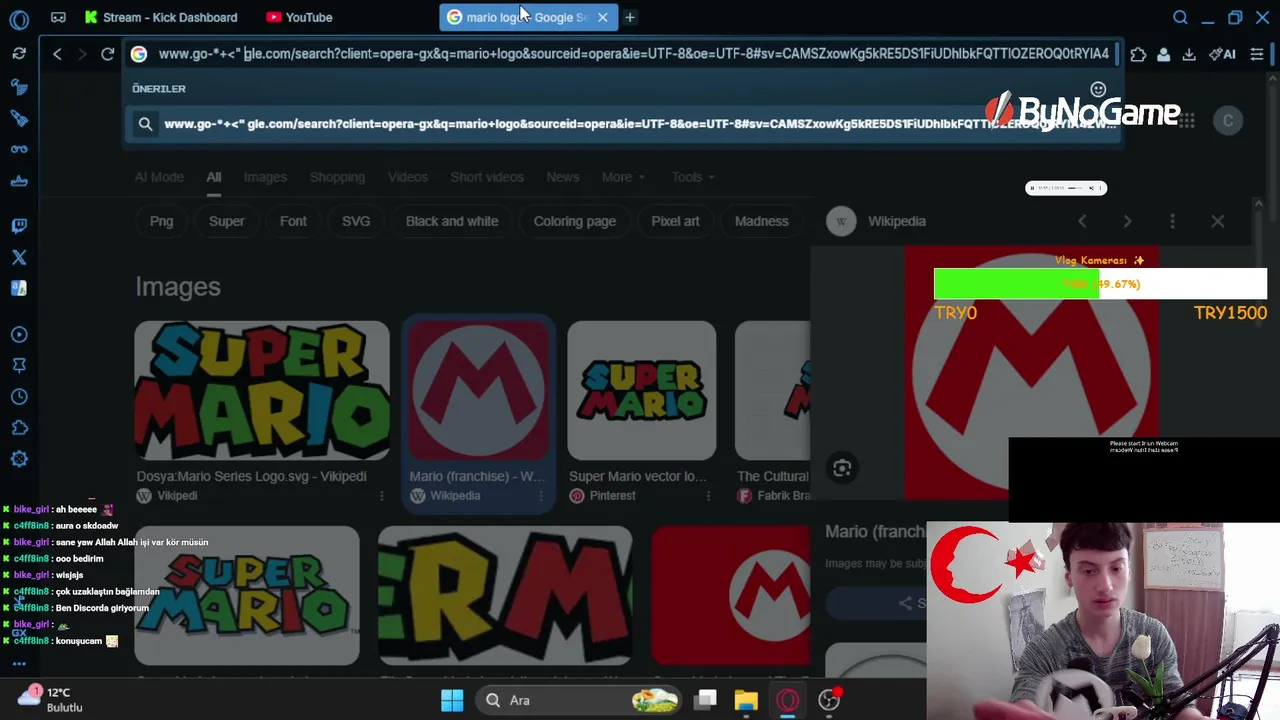The image size is (1280, 720).
Task: Click the search tabs magnifier icon
Action: point(1180,17)
